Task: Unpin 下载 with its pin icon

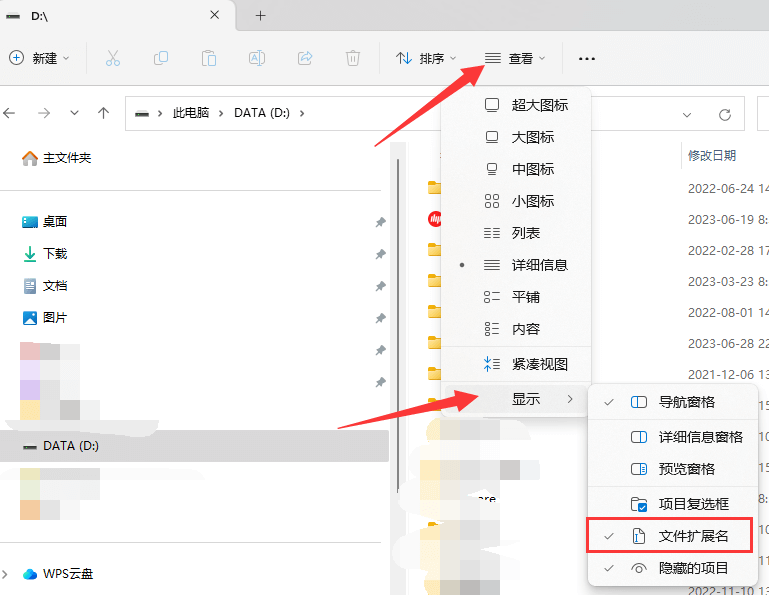Action: pyautogui.click(x=381, y=254)
